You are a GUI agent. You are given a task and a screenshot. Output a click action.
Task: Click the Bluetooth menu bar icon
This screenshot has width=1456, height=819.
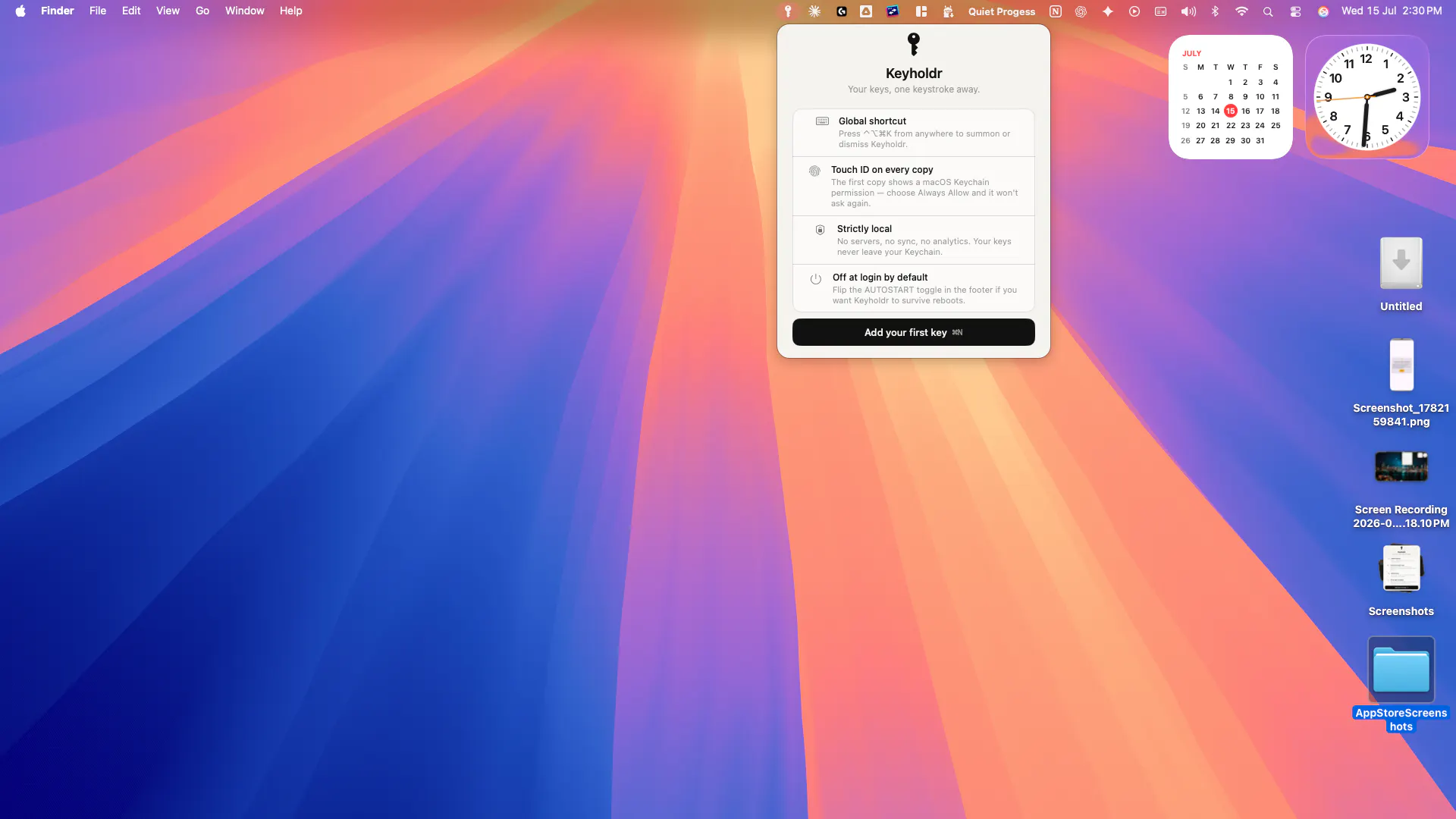pos(1215,11)
